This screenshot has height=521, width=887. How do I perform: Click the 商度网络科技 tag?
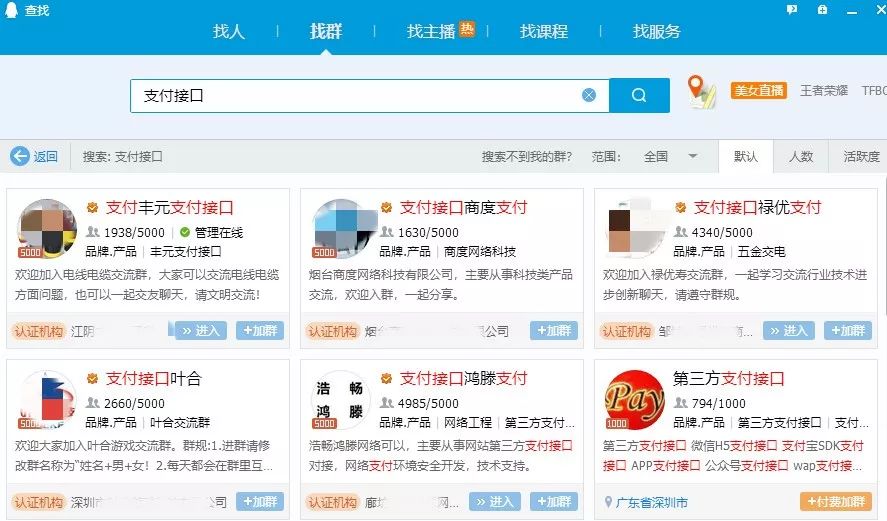click(x=480, y=252)
